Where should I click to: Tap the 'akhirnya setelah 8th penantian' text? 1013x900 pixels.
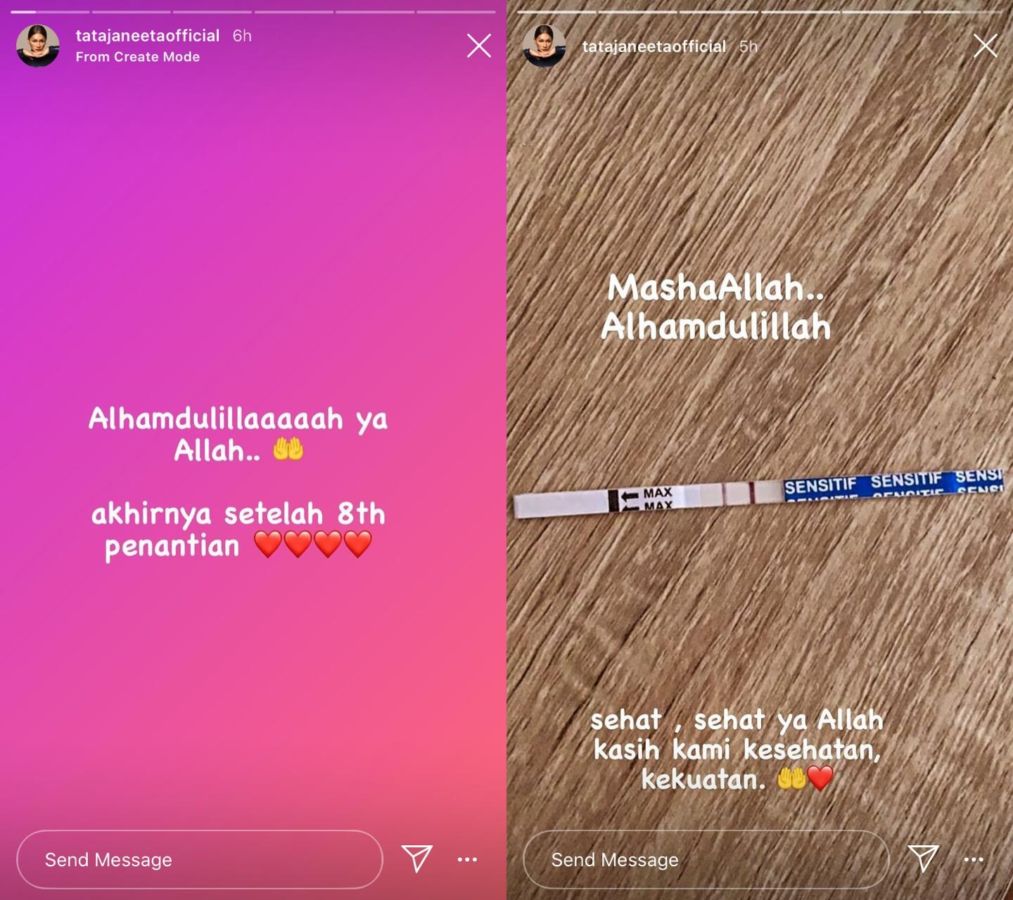point(238,530)
